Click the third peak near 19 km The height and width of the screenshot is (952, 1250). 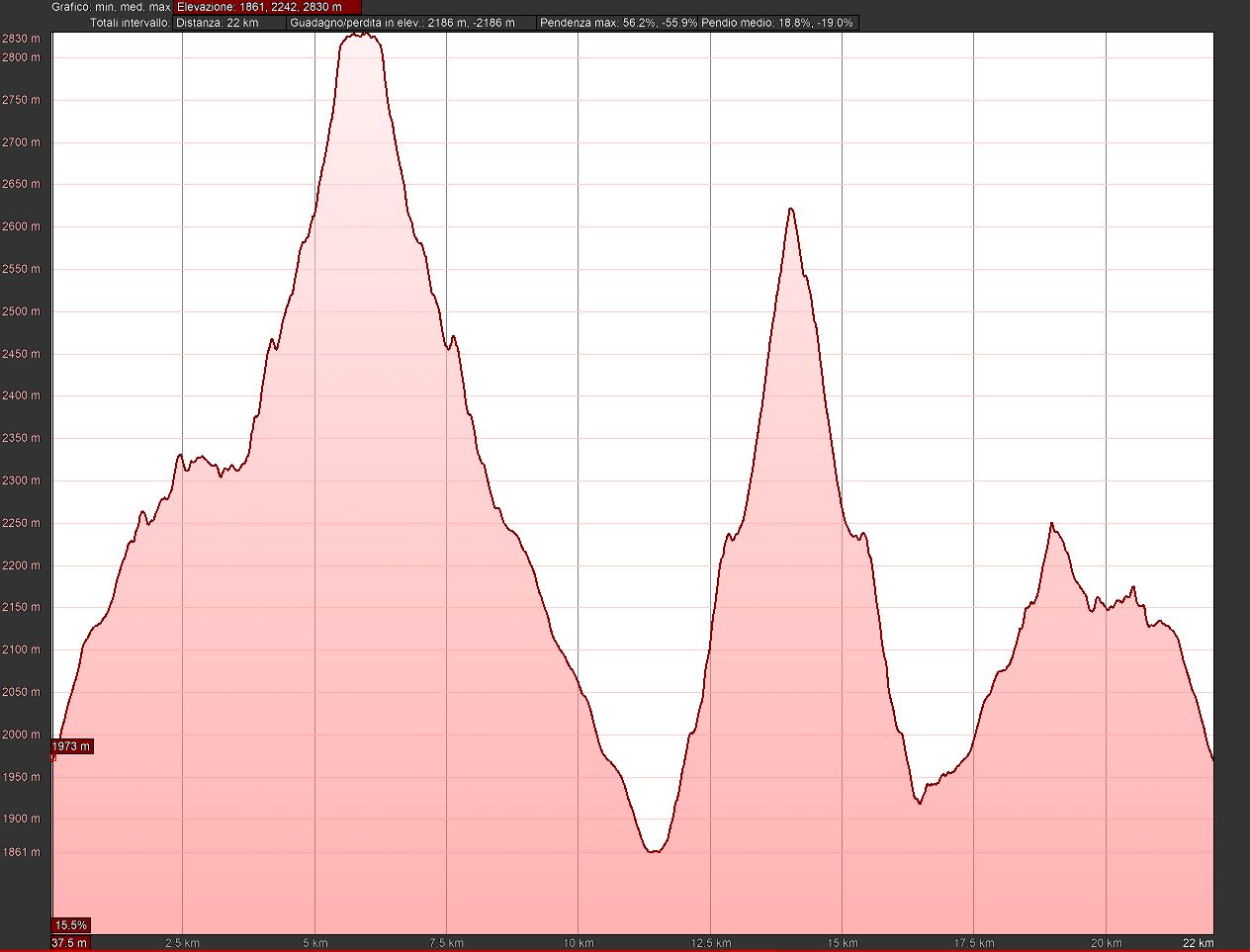click(x=1051, y=523)
